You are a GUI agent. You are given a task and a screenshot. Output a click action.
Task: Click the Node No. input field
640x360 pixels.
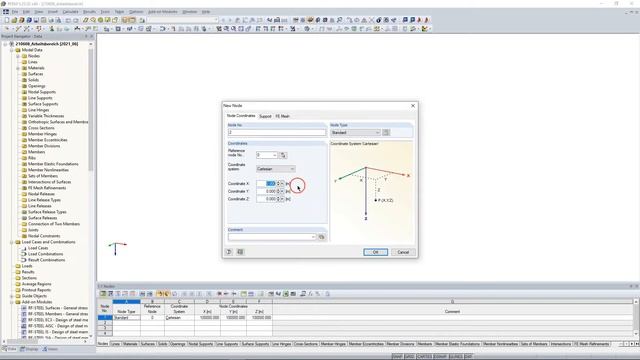(277, 132)
